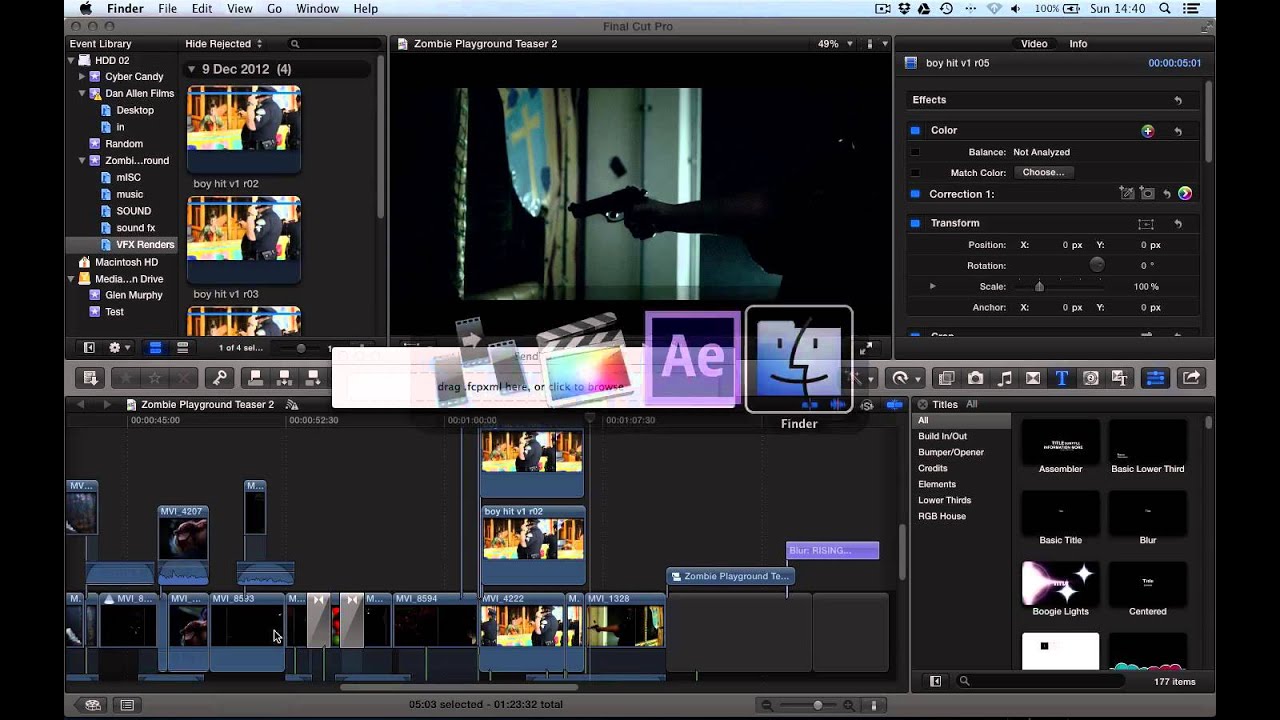Screen dimensions: 1280x720
Task: Toggle the Color effect blue checkbox
Action: (x=915, y=131)
